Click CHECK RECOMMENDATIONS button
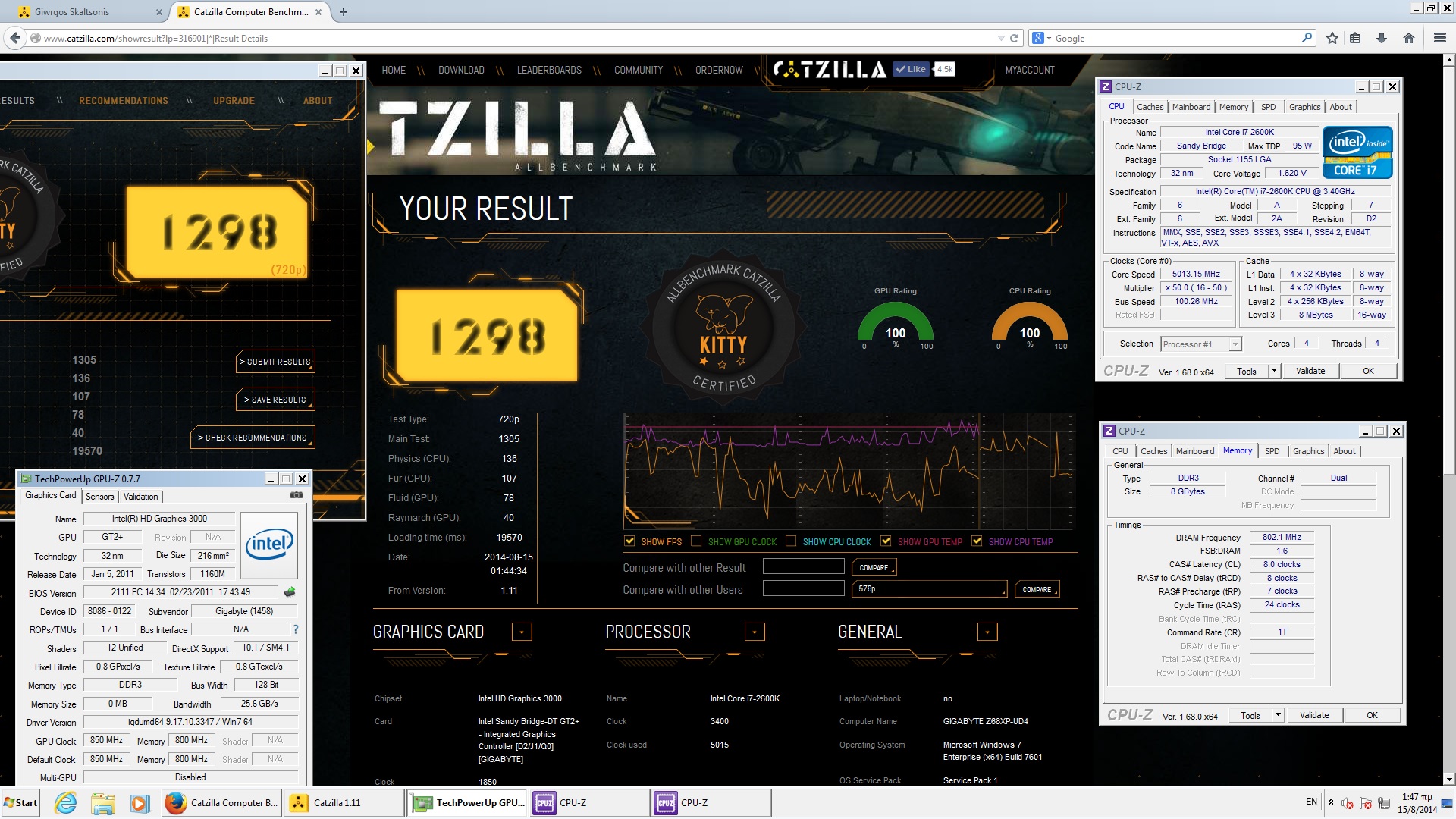 [253, 438]
